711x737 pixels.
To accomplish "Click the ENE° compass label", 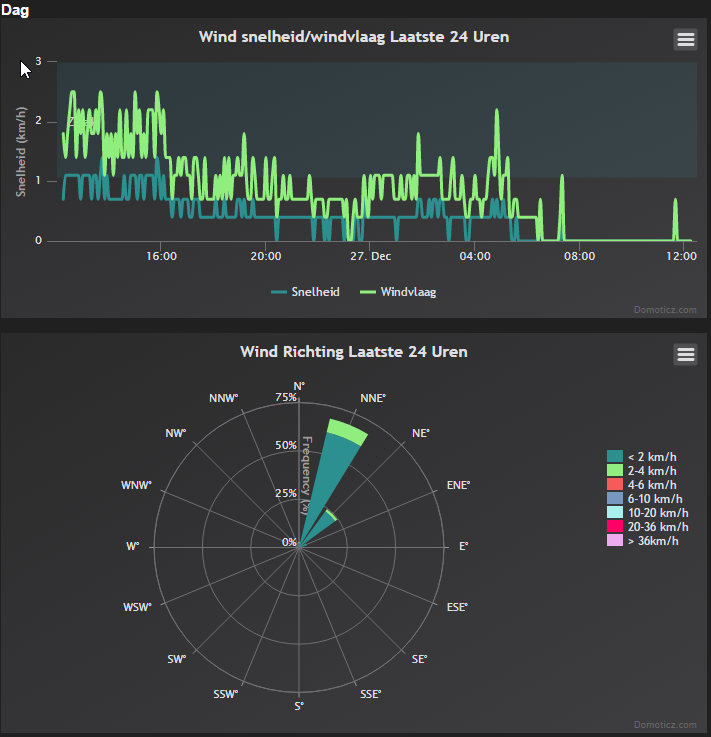I will coord(459,485).
